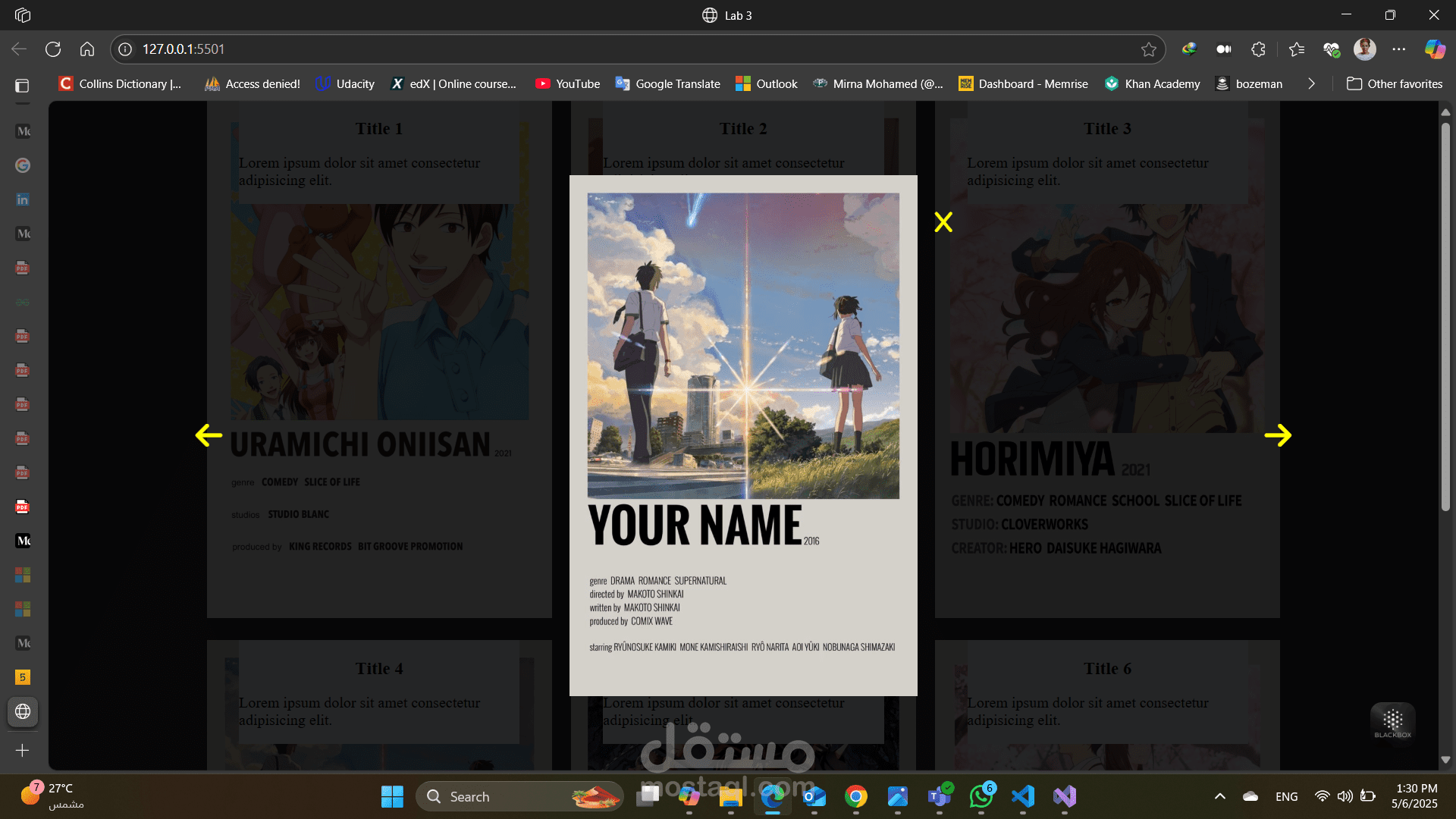The width and height of the screenshot is (1456, 819).
Task: Show the next poster with the right arrow
Action: tap(1278, 435)
